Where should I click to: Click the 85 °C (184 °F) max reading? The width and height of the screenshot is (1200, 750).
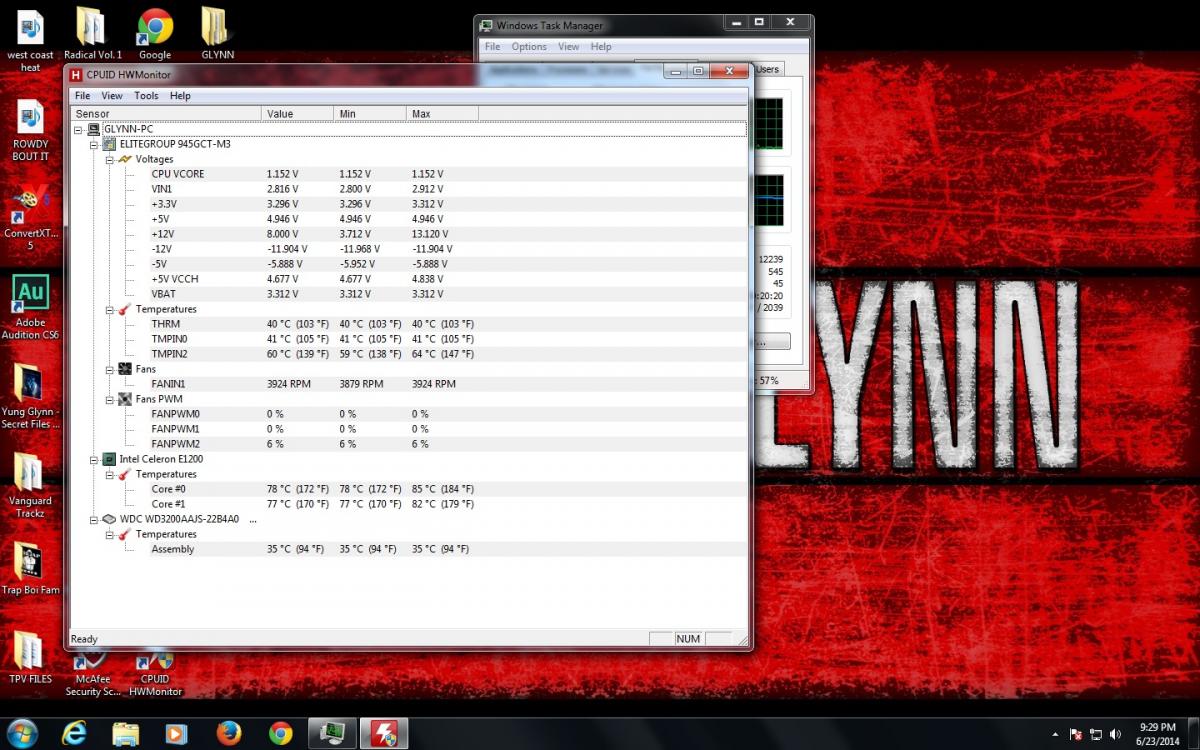[x=443, y=489]
